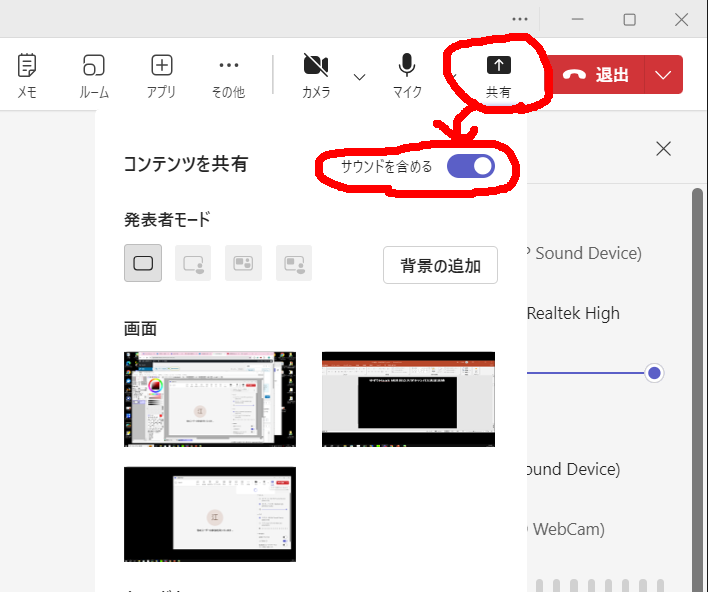This screenshot has width=708, height=592.
Task: Expand the camera options chevron
Action: pyautogui.click(x=360, y=76)
